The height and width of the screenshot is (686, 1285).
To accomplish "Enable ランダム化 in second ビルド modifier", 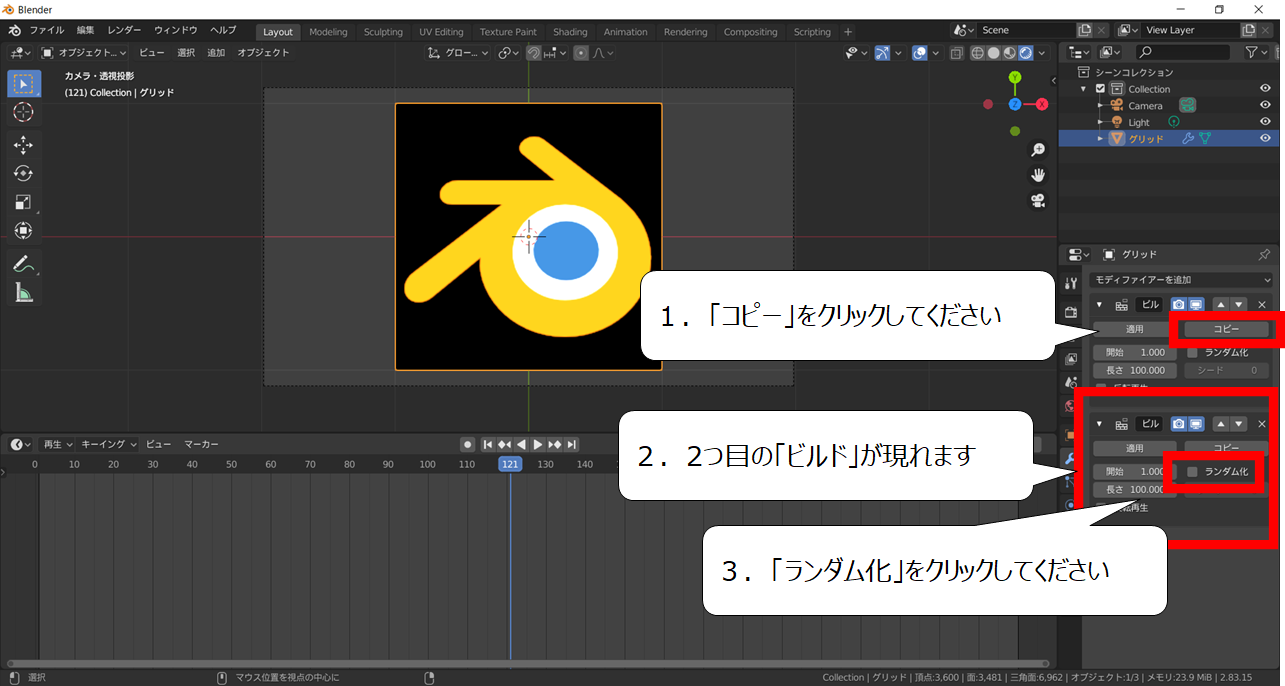I will click(x=1192, y=471).
